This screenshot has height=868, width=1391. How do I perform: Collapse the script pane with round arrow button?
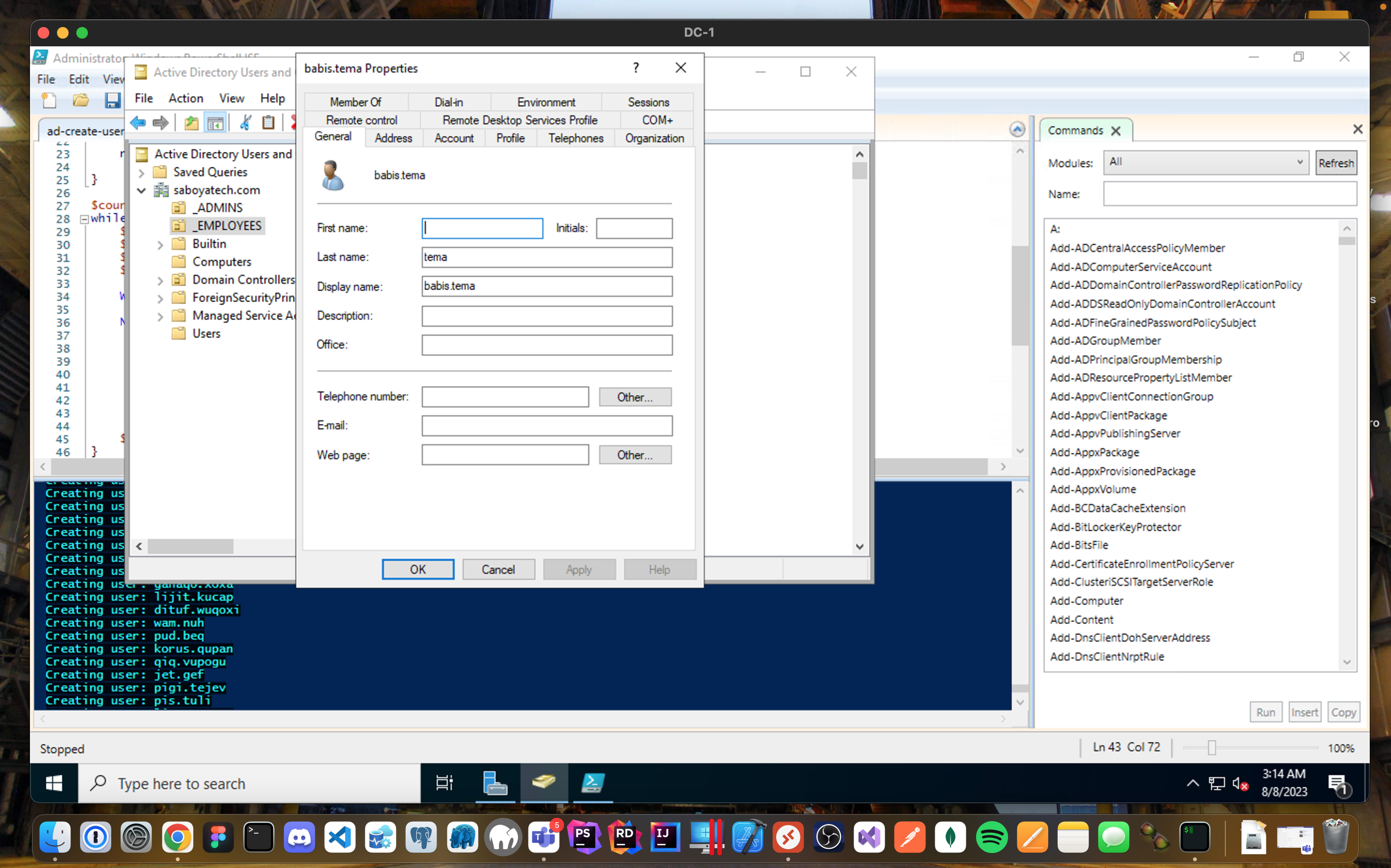click(x=1017, y=130)
